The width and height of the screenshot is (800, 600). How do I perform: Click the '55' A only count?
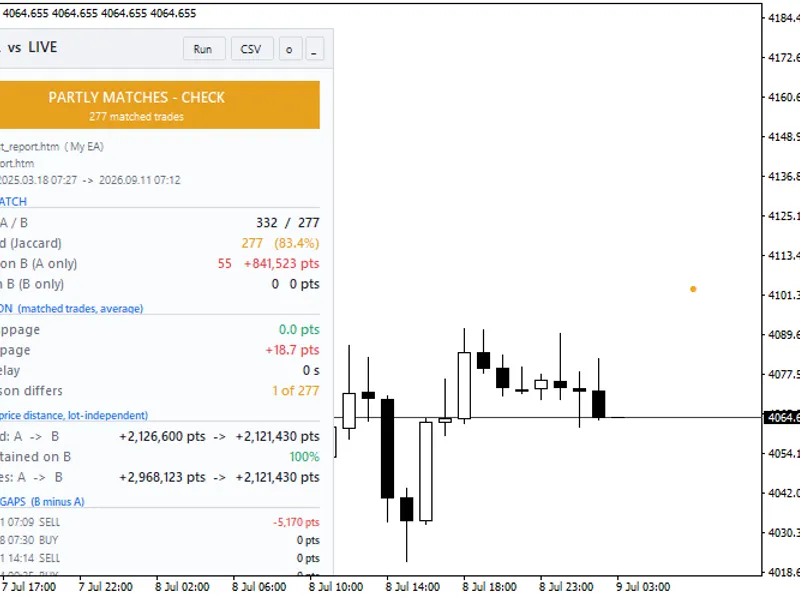tap(224, 263)
